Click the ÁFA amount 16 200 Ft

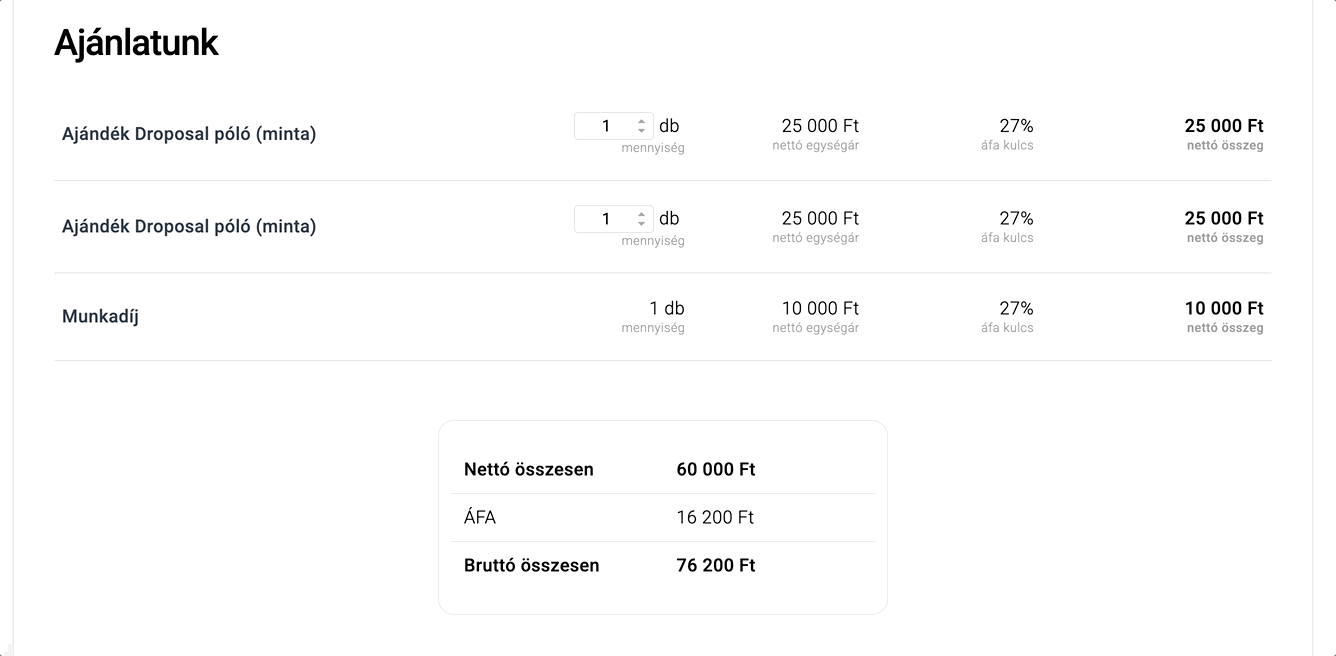[x=715, y=517]
